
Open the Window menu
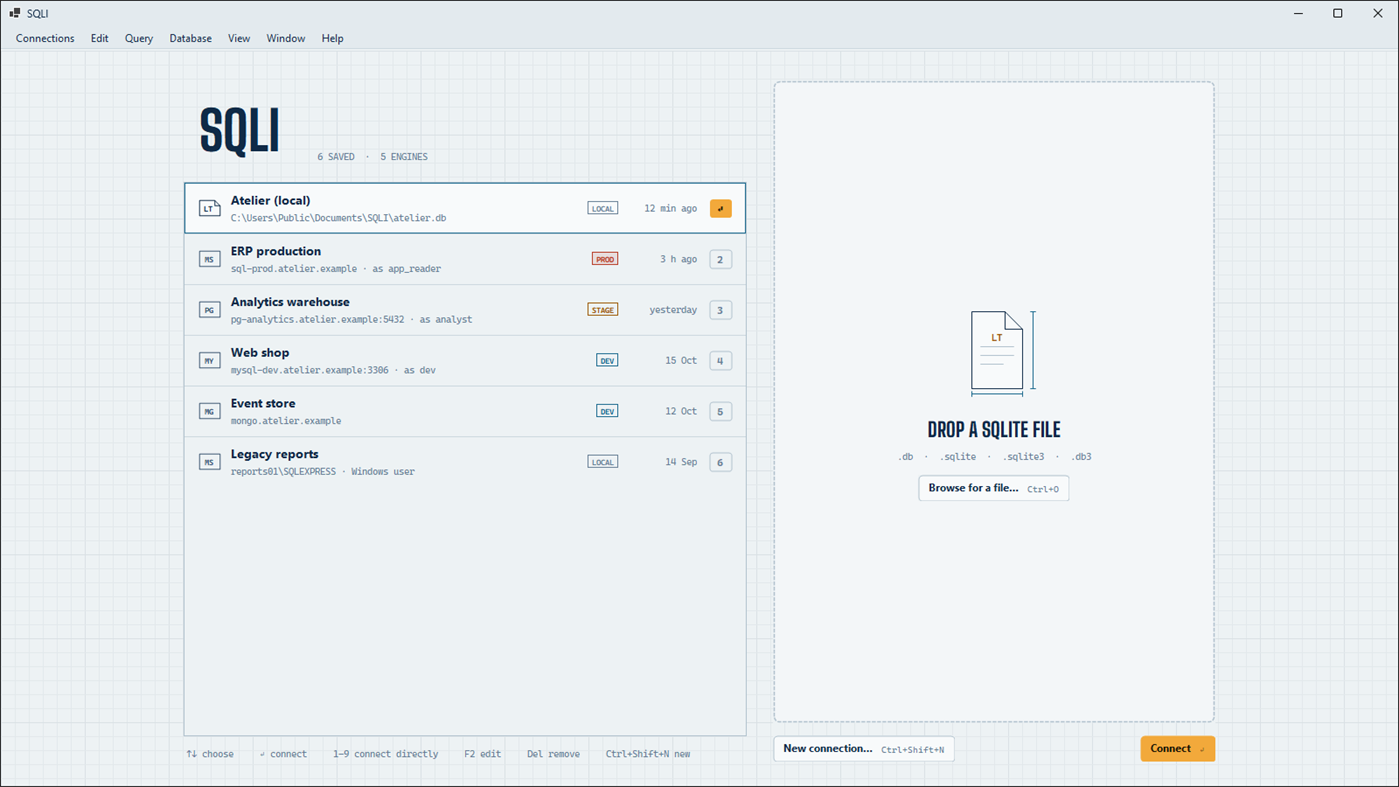point(286,38)
